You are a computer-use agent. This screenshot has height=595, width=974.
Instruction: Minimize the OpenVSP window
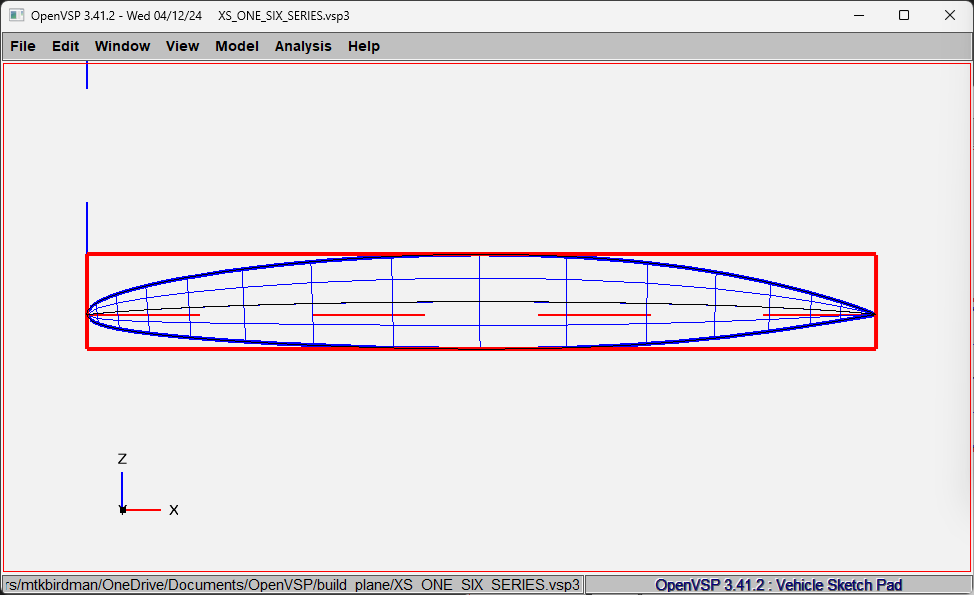pyautogui.click(x=859, y=16)
